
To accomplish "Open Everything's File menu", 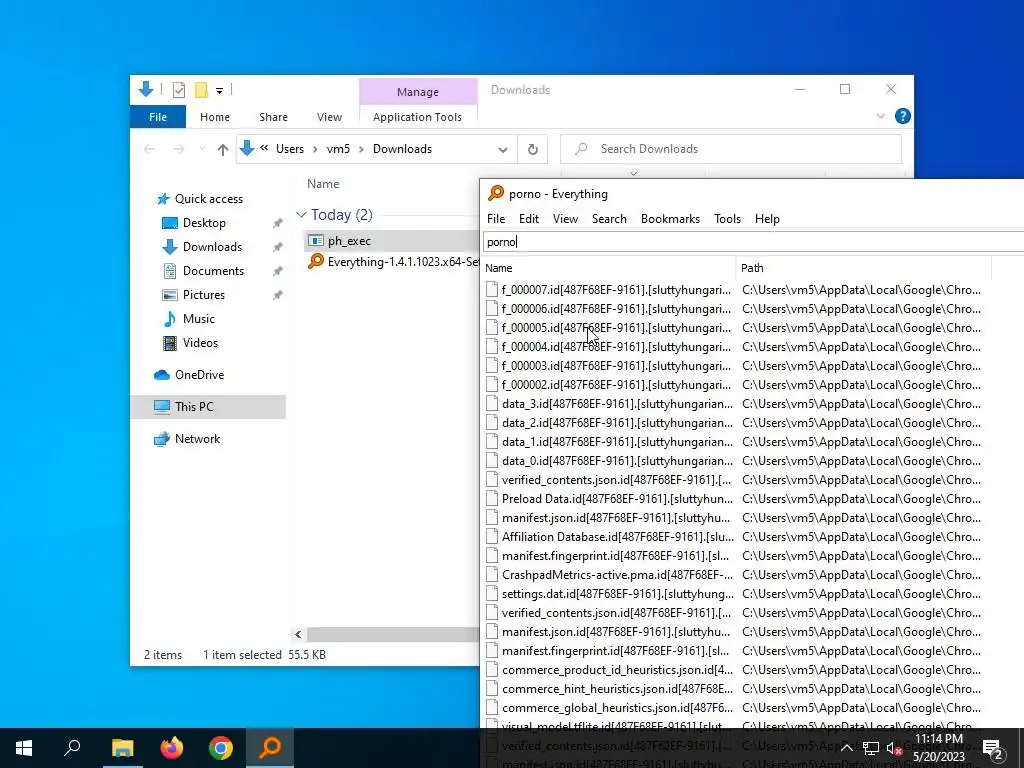I will [496, 219].
